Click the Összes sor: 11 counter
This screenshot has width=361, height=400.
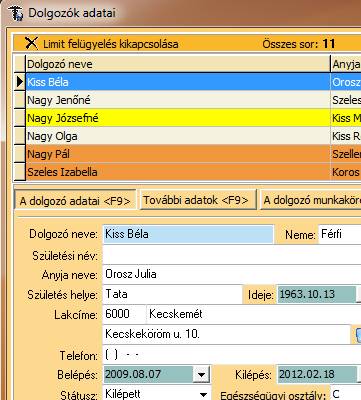click(x=299, y=44)
